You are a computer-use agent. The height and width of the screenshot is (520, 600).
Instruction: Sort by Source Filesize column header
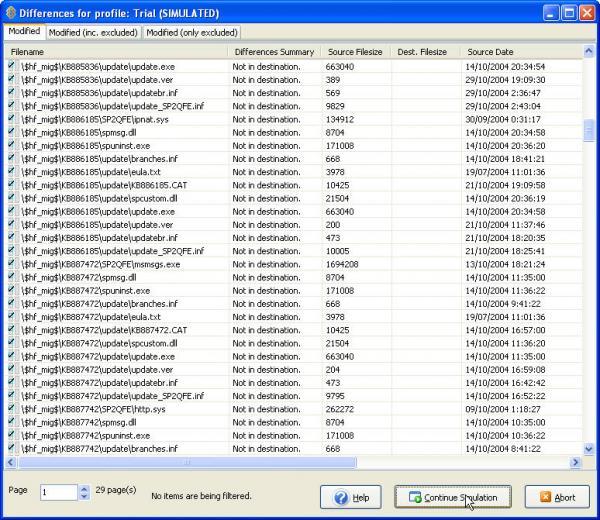(x=355, y=52)
